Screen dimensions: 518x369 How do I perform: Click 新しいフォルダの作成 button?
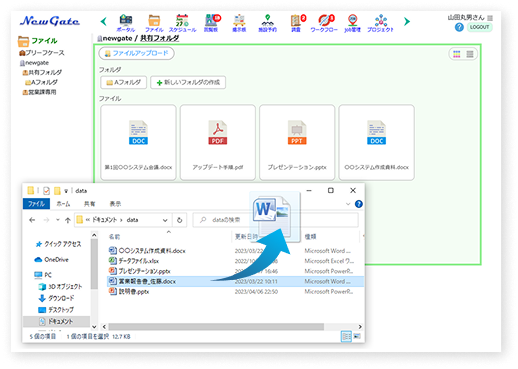click(188, 82)
